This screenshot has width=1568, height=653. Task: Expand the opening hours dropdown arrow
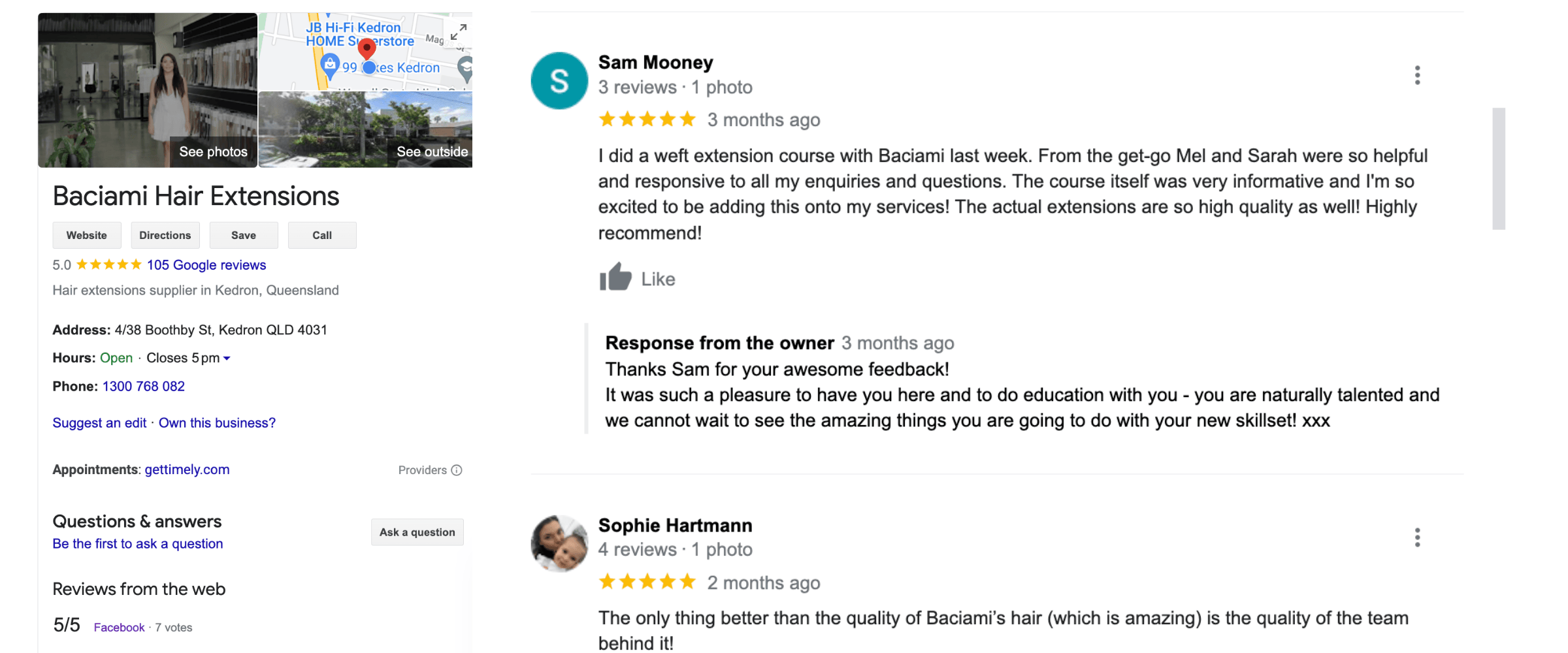click(x=227, y=358)
